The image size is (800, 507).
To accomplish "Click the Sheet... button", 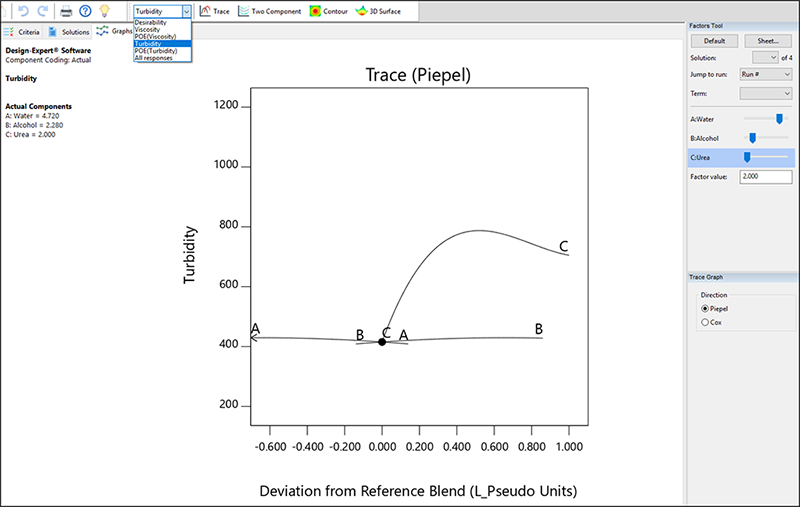I will 768,41.
